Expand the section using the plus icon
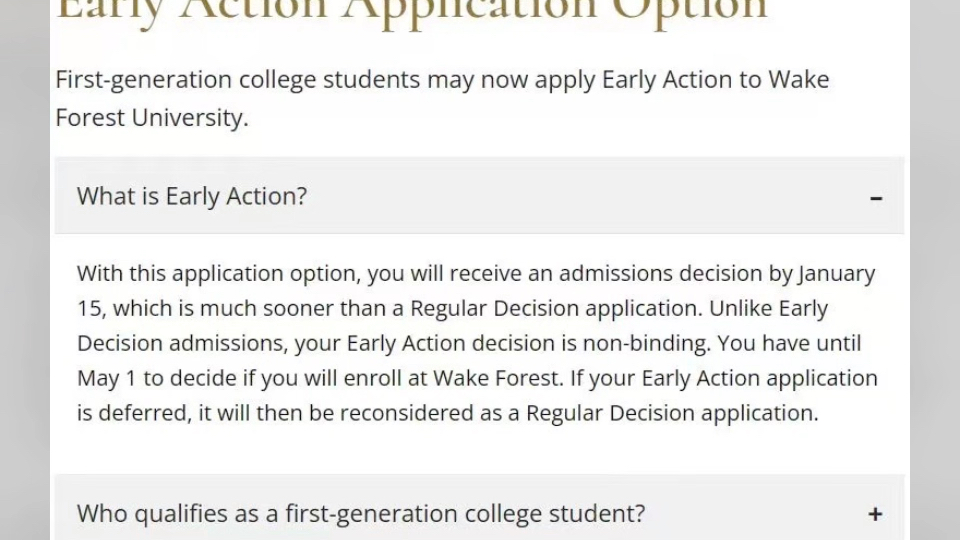 [x=876, y=514]
